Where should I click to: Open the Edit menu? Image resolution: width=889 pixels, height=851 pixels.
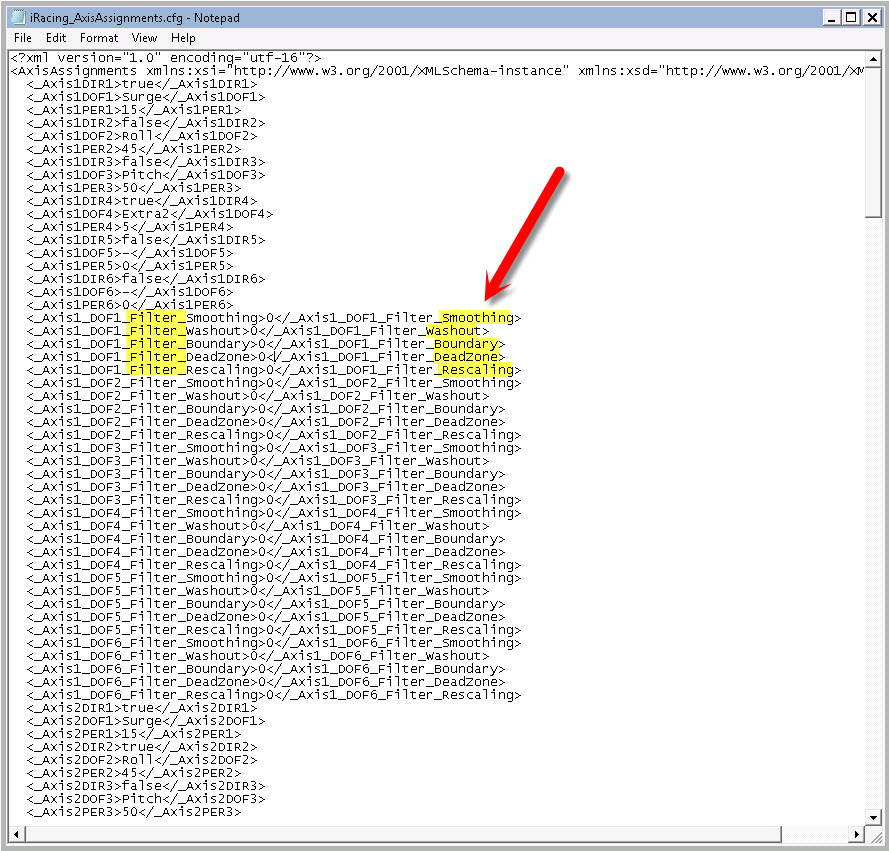point(56,38)
